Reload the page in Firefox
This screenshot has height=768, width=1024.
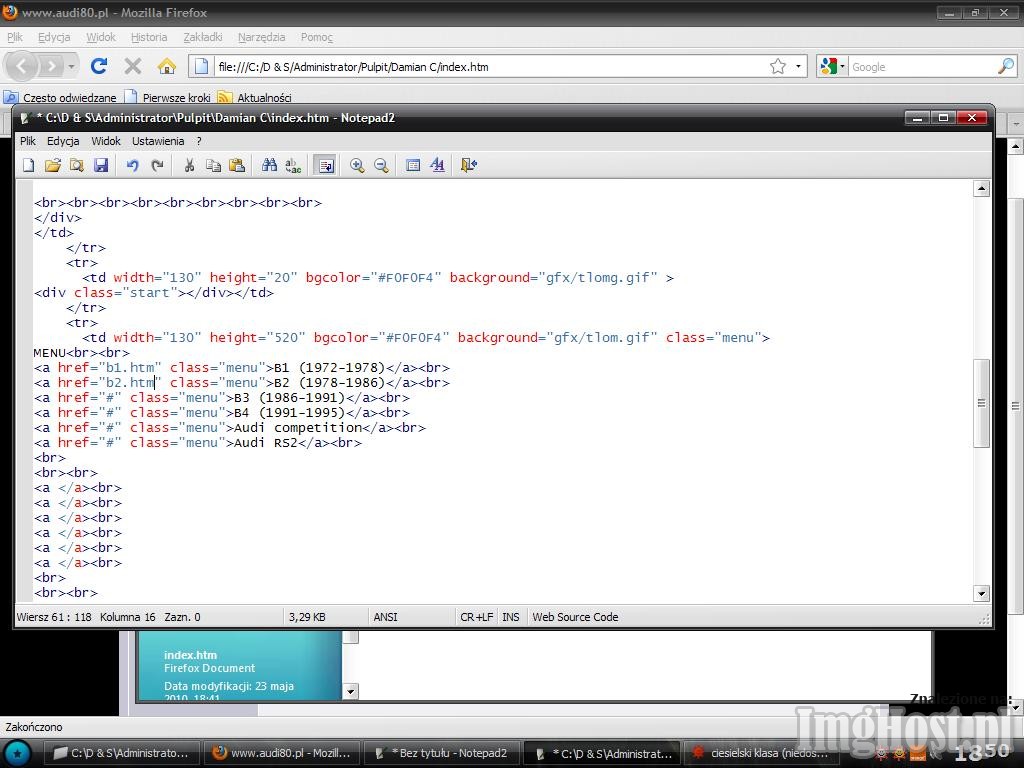point(99,66)
